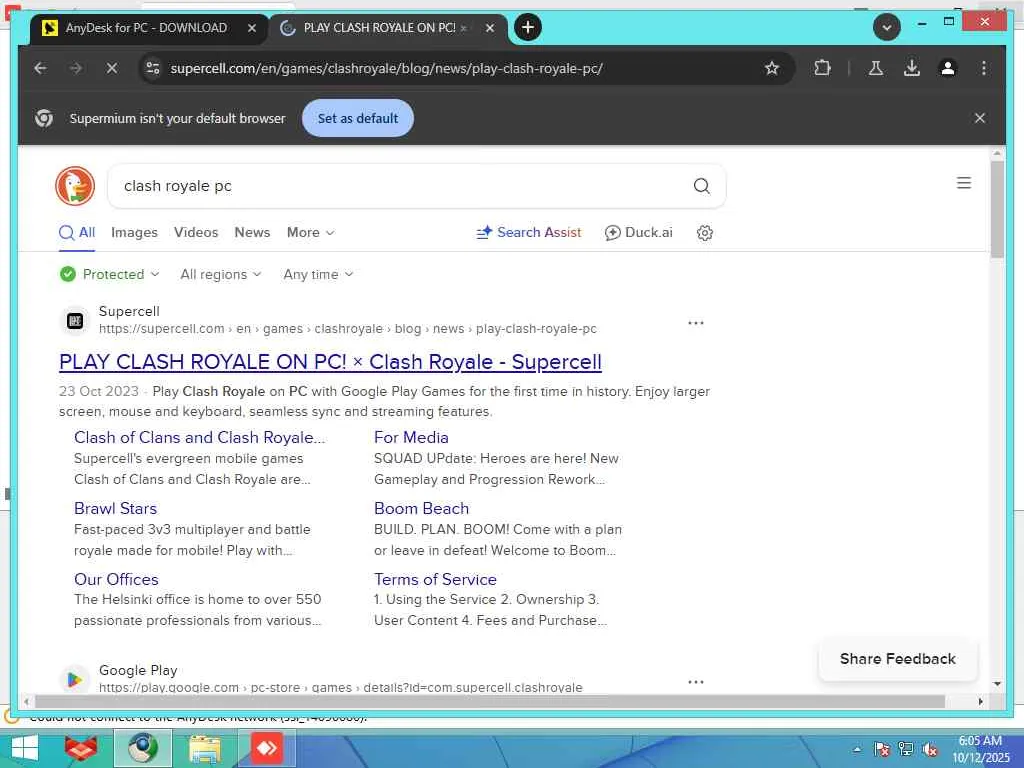This screenshot has height=768, width=1024.
Task: Select the Images search tab
Action: coord(134,232)
